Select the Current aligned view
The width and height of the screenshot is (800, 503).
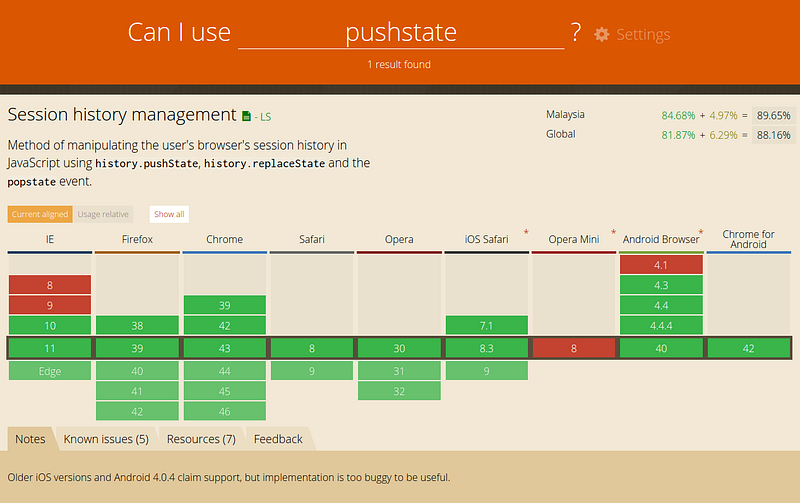[40, 214]
